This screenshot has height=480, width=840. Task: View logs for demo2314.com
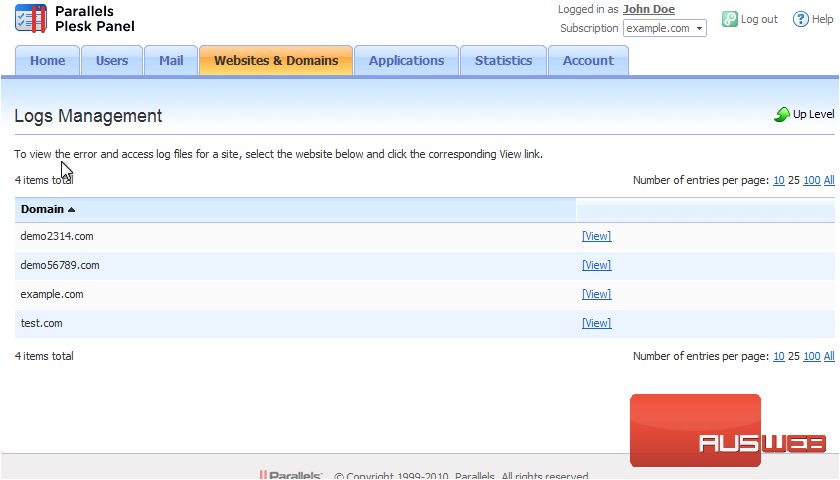click(596, 237)
